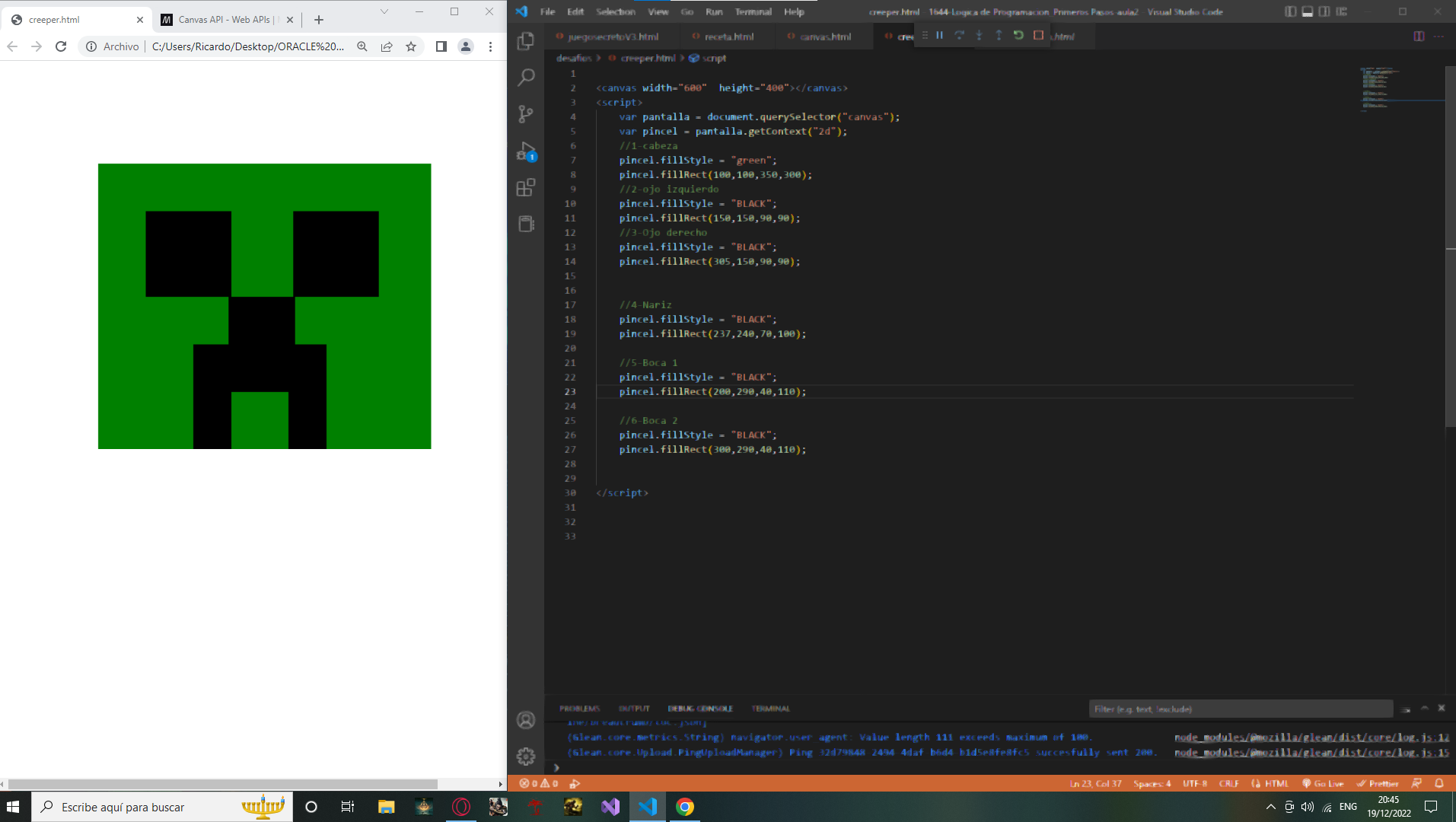Click Share this page icon in Chrome

pos(387,46)
